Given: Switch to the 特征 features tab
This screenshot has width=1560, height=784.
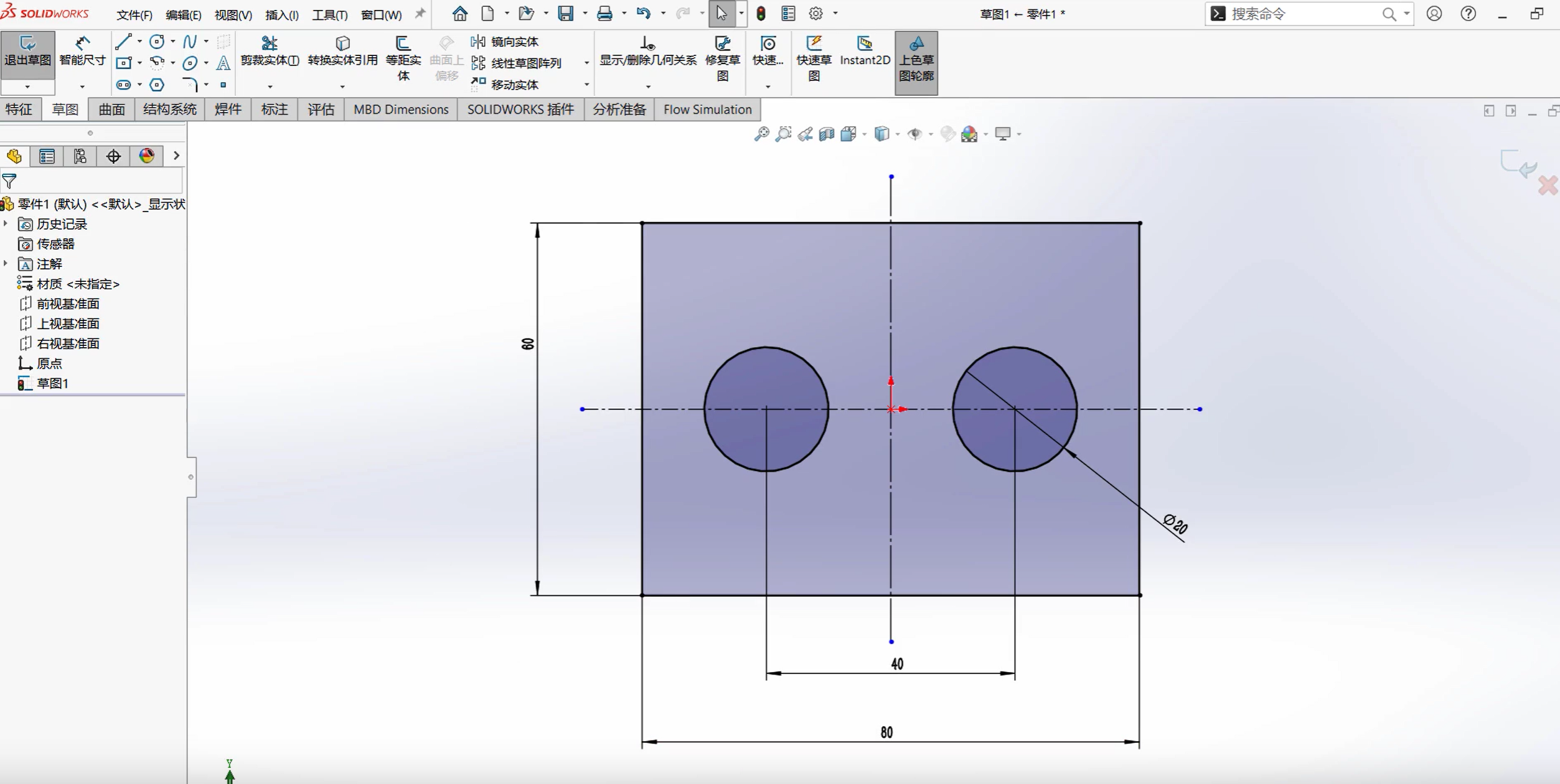Looking at the screenshot, I should click(19, 110).
